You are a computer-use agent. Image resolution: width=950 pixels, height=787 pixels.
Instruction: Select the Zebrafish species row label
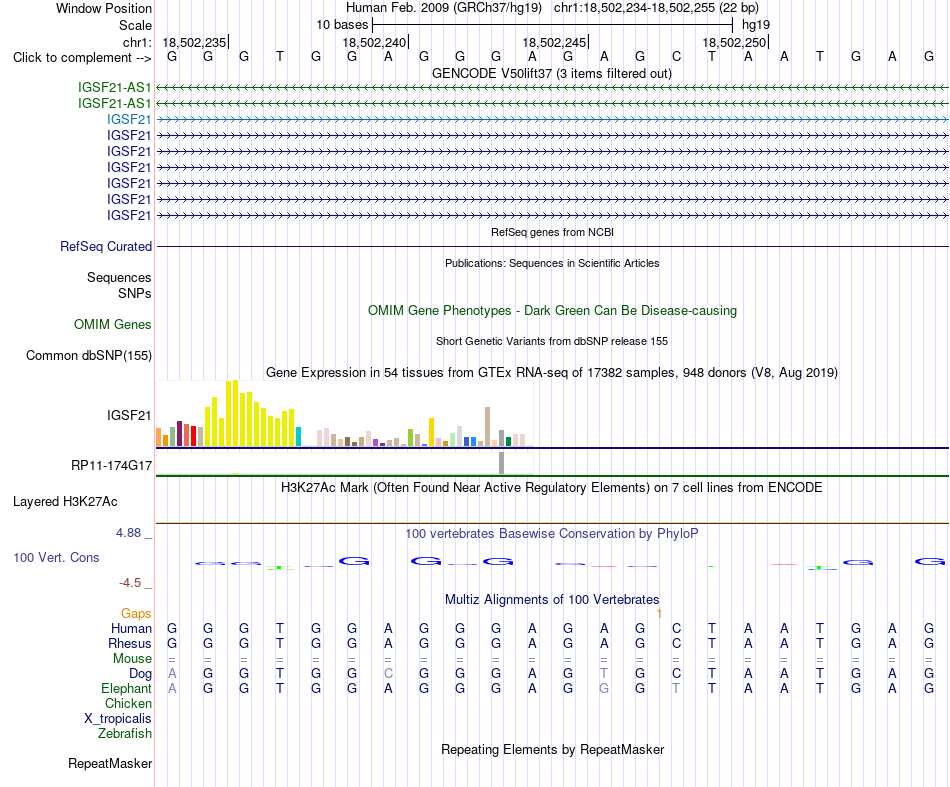pyautogui.click(x=124, y=734)
